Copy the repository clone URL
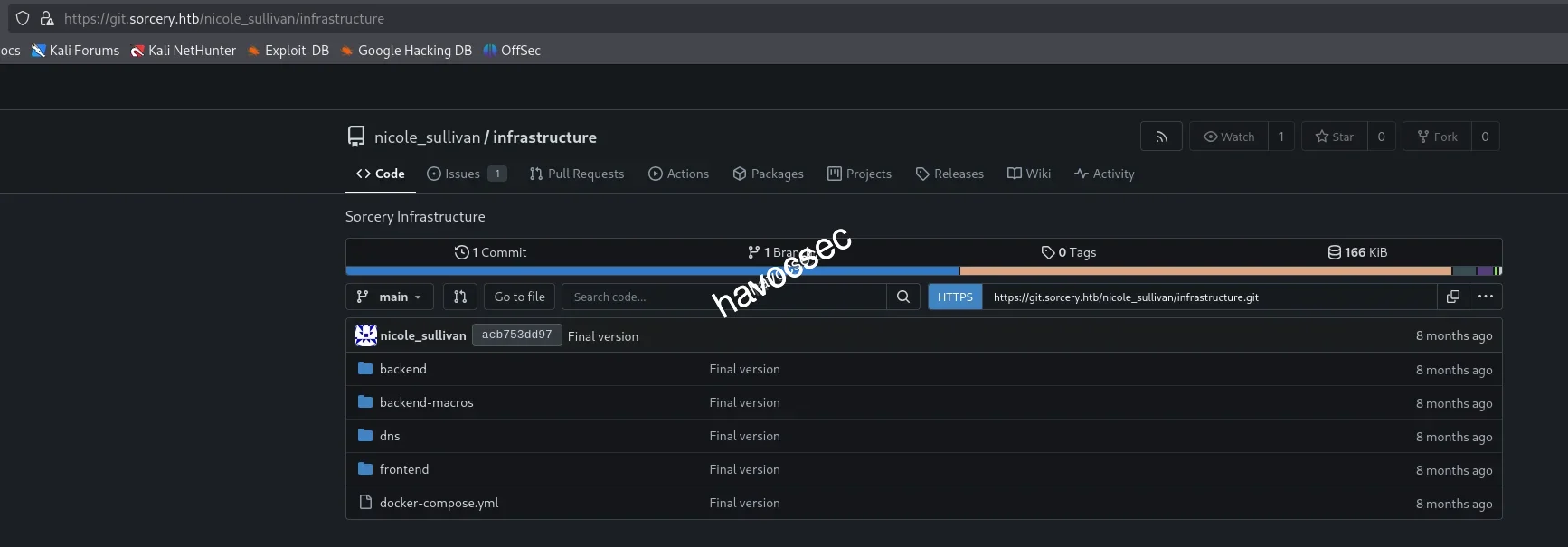This screenshot has width=1568, height=547. point(1452,297)
